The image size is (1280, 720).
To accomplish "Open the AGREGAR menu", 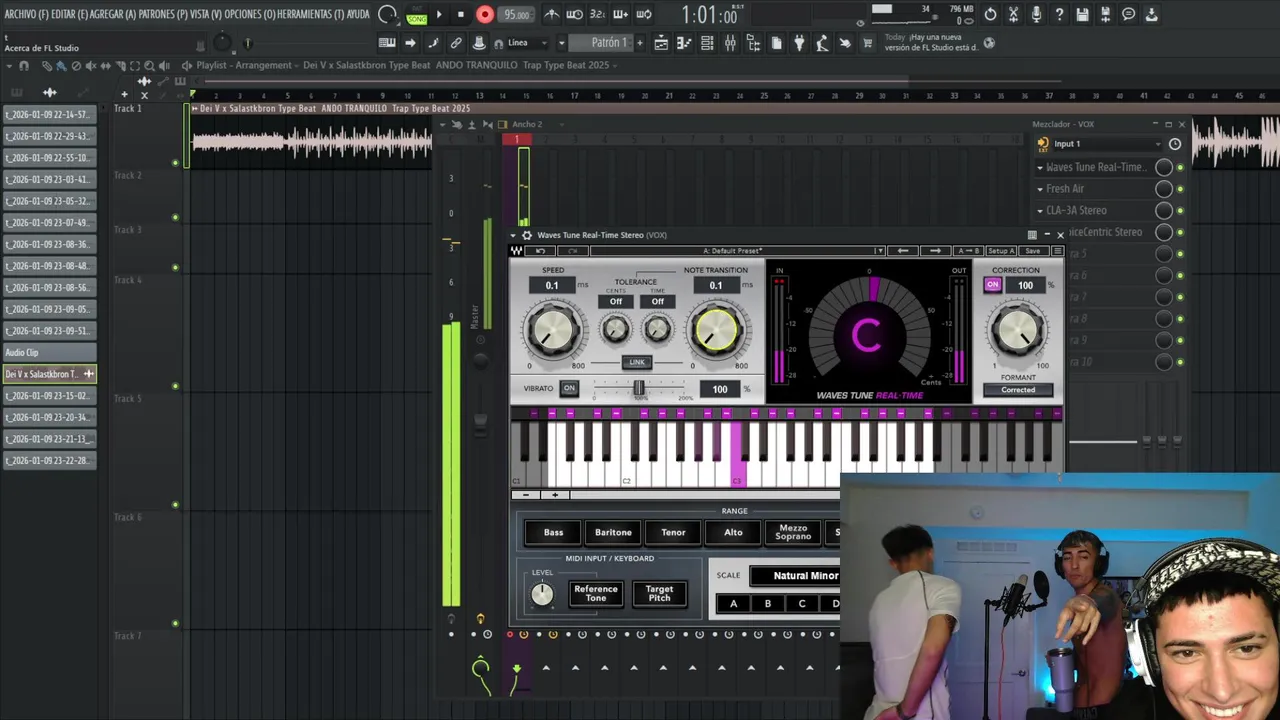I will [113, 14].
